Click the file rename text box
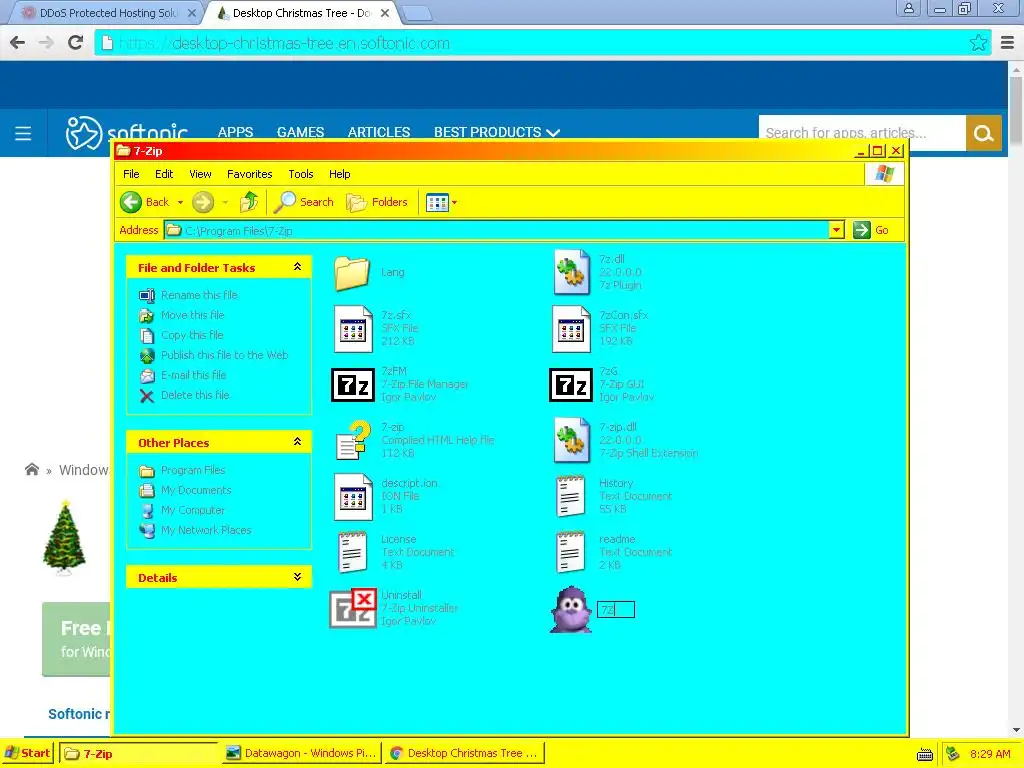Viewport: 1024px width, 768px height. point(616,609)
